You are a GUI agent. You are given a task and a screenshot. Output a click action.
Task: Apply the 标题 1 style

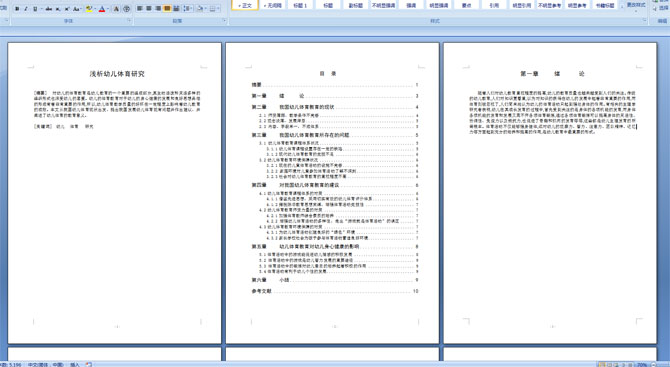click(300, 6)
